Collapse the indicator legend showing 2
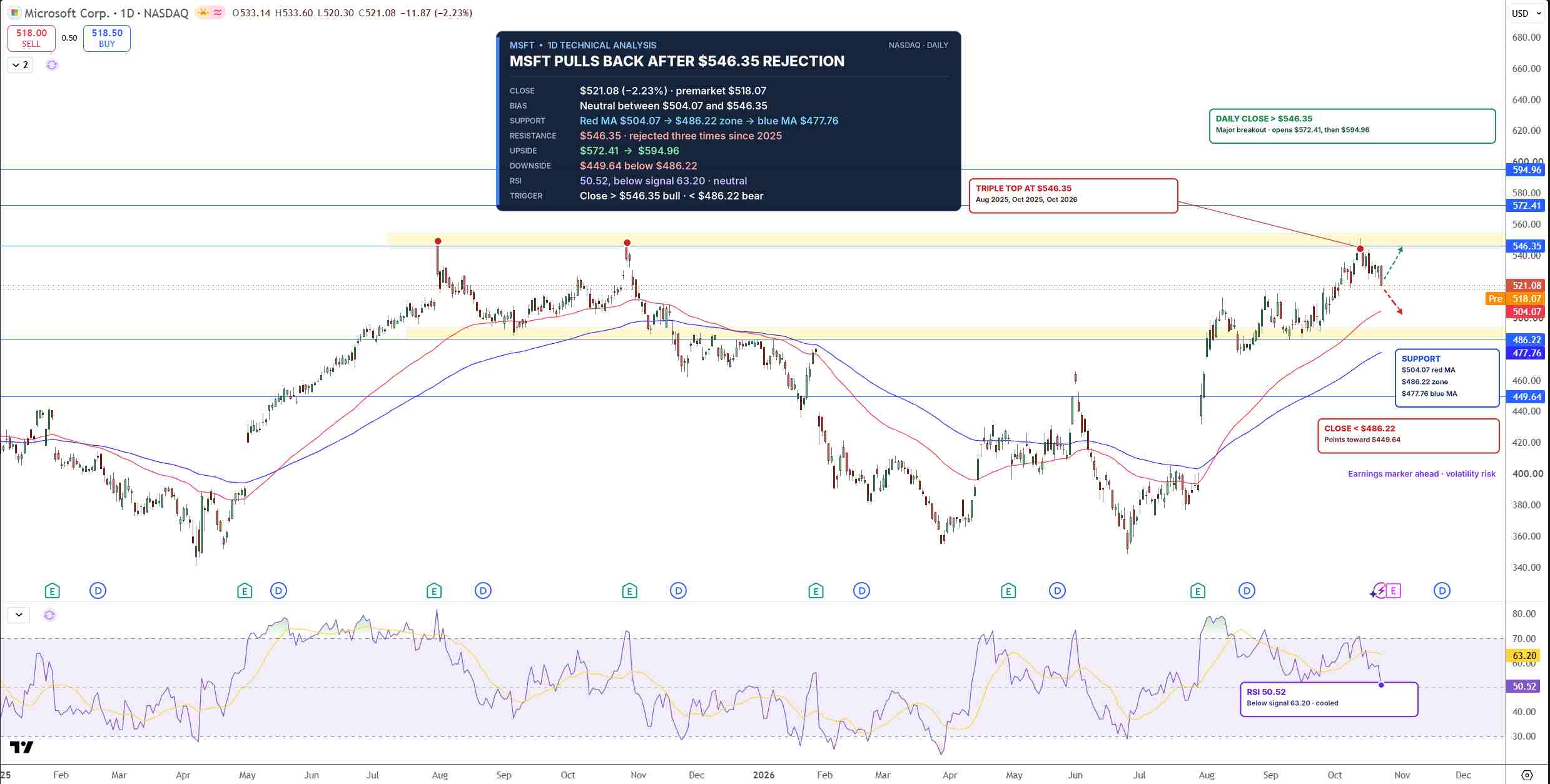Viewport: 1550px width, 784px height. pos(20,65)
